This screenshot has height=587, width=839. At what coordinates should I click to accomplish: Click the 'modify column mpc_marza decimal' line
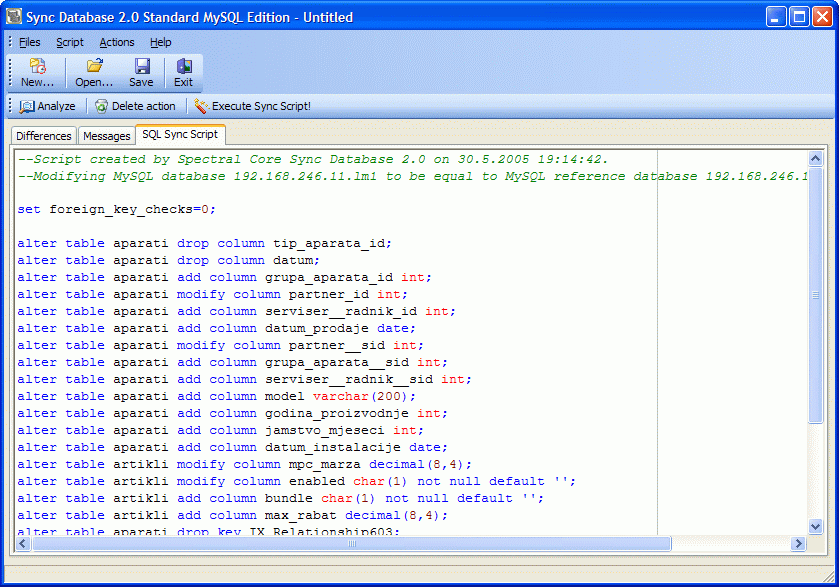click(245, 465)
